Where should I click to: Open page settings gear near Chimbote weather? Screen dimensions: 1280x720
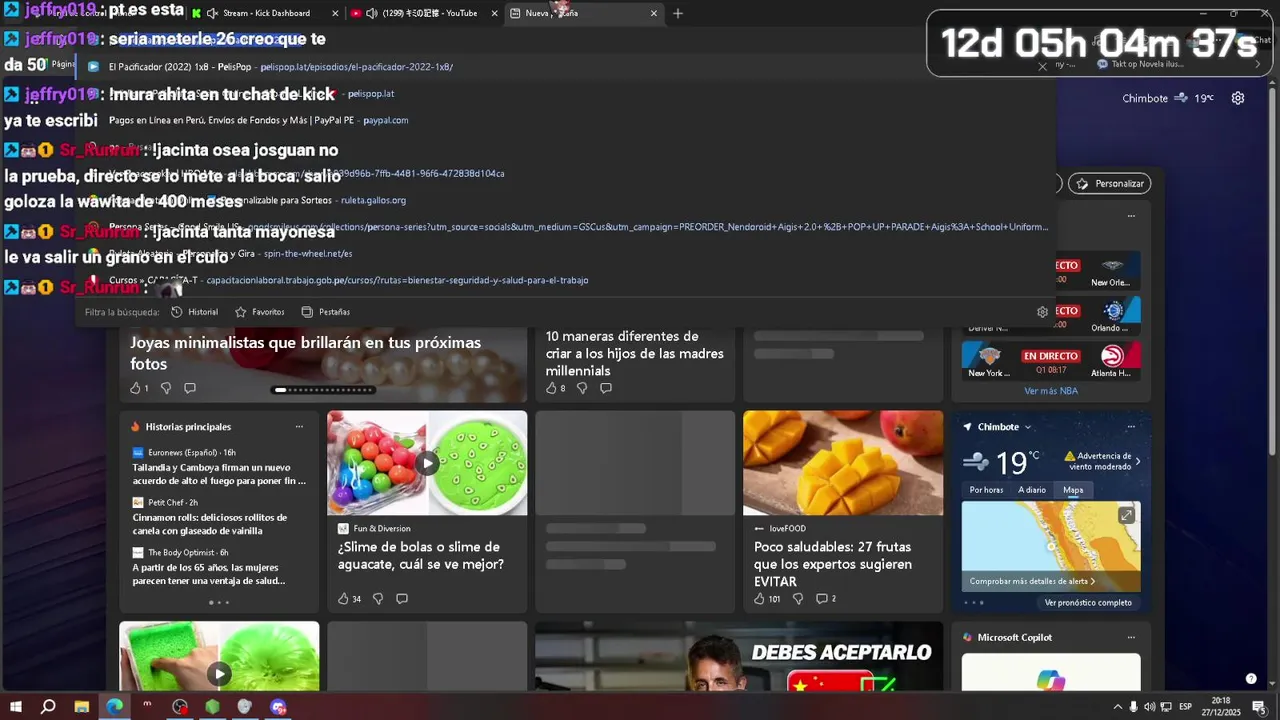point(1238,98)
